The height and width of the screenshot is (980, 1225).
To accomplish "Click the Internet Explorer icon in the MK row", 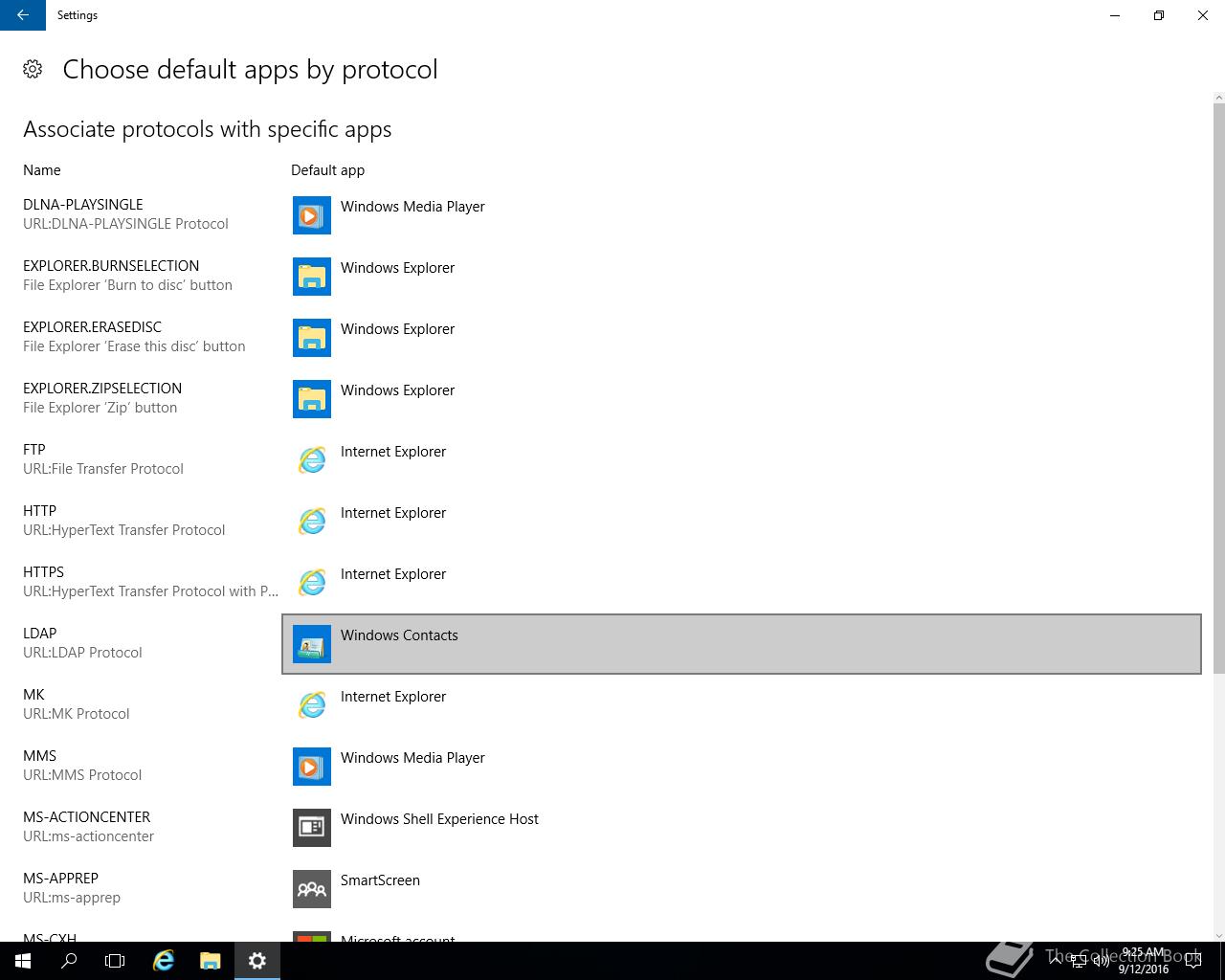I will pos(312,705).
